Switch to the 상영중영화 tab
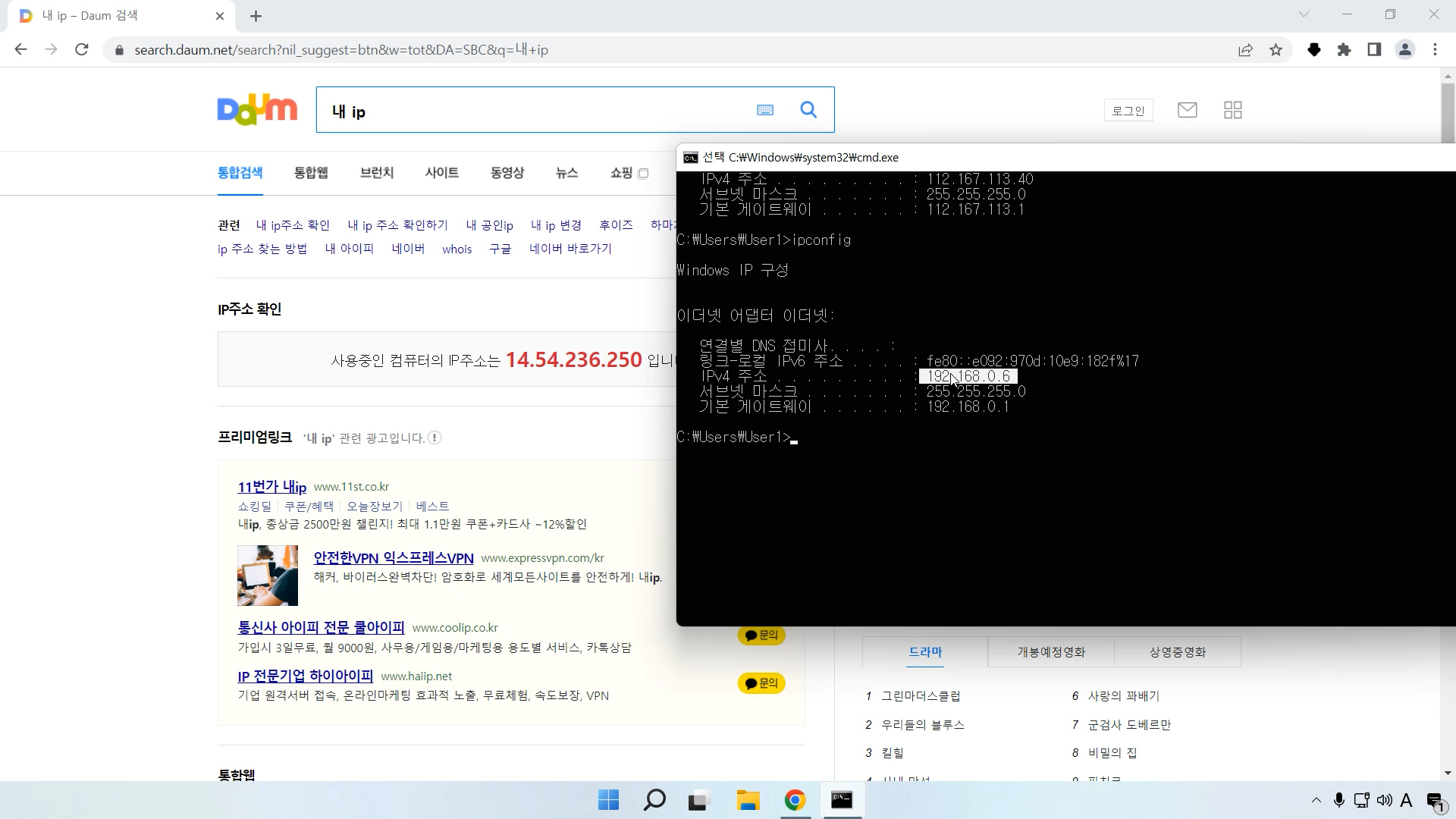1456x819 pixels. [1177, 651]
